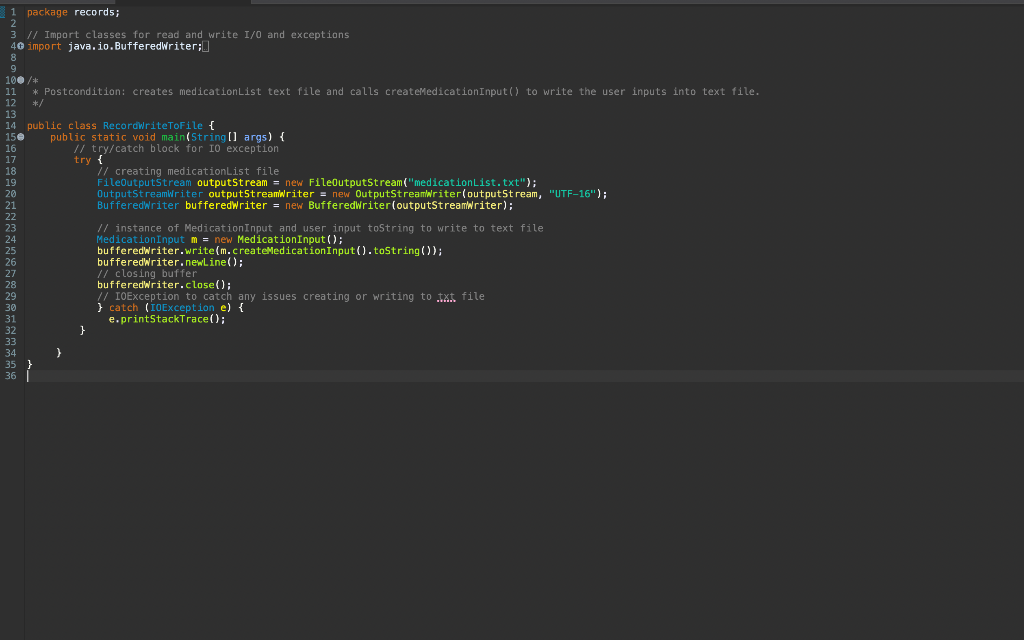Click the try keyword on line 17
Screen dimensions: 1024x640
[x=82, y=159]
